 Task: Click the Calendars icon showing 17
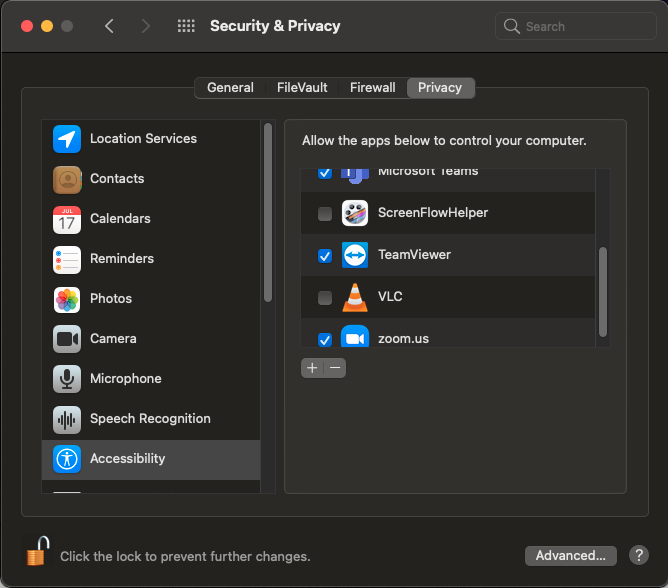67,219
